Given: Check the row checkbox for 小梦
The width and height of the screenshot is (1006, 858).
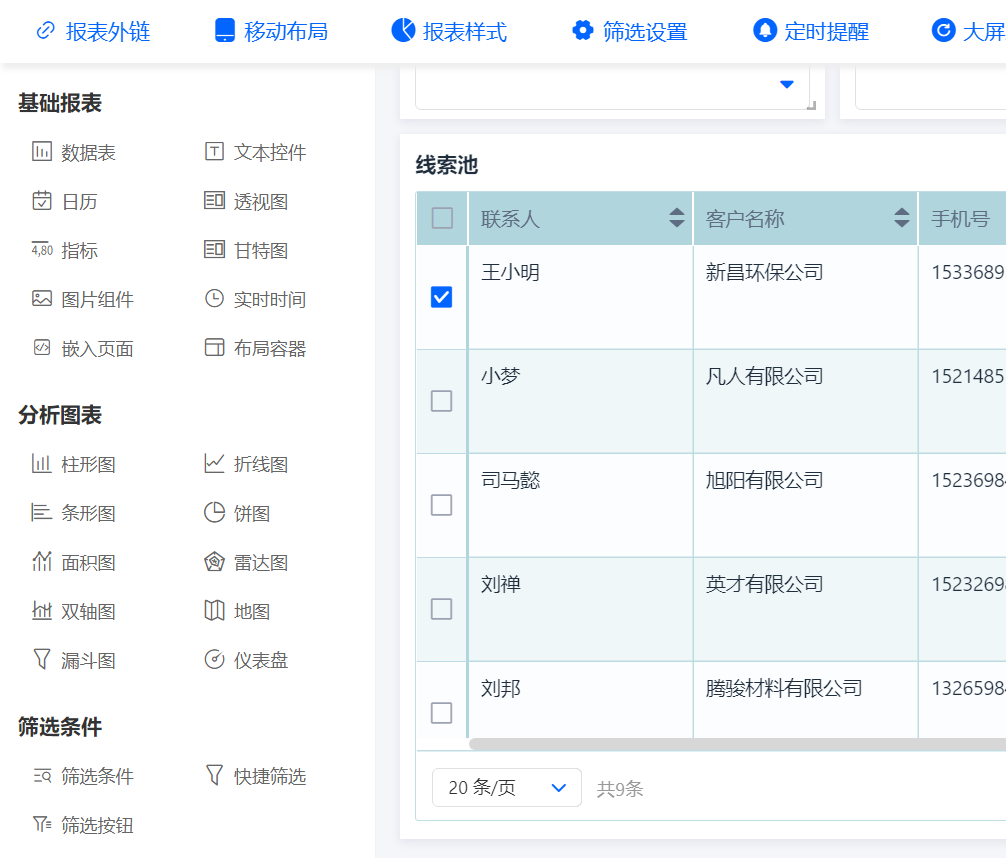Looking at the screenshot, I should 441,401.
